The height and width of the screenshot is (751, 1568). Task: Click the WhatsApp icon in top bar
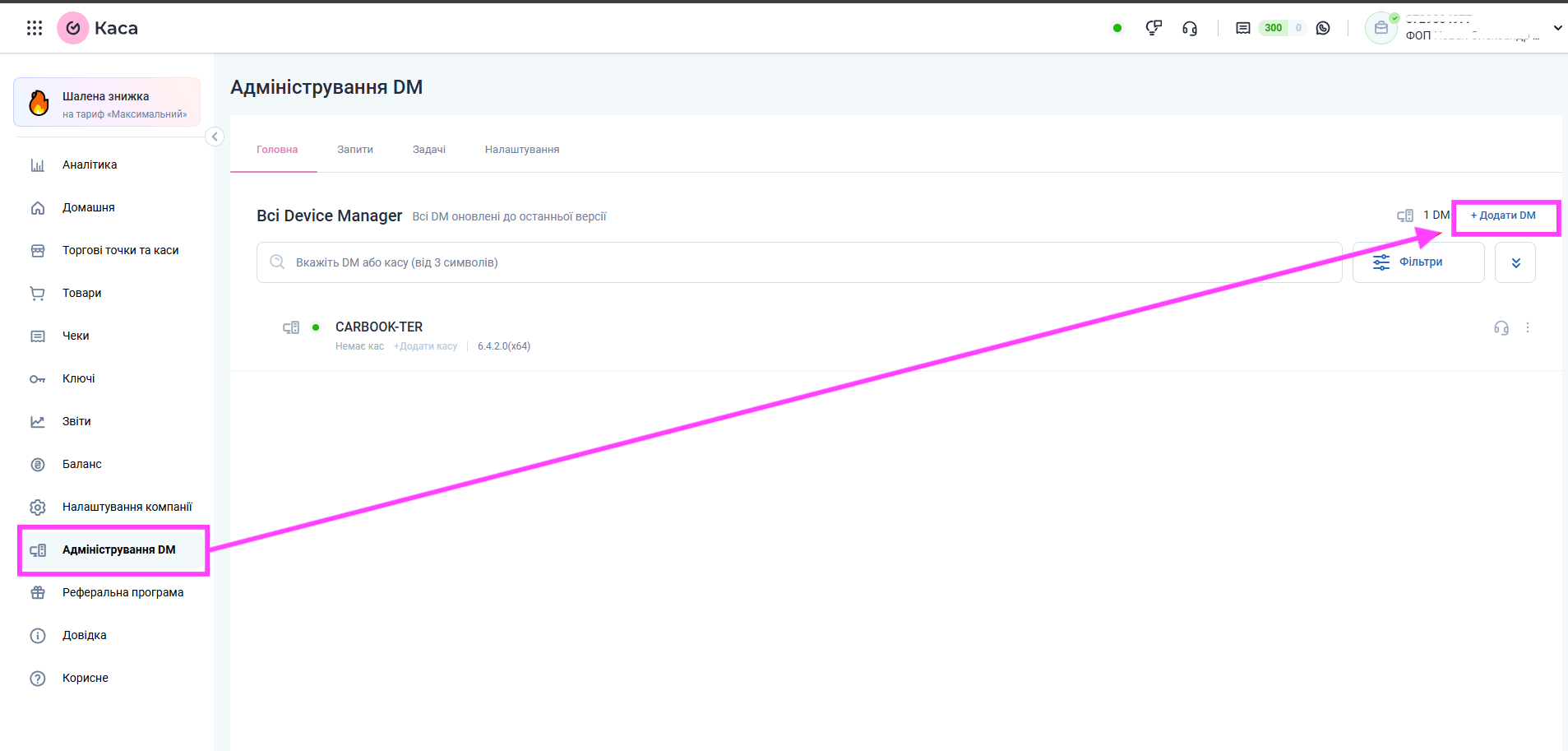pyautogui.click(x=1323, y=28)
